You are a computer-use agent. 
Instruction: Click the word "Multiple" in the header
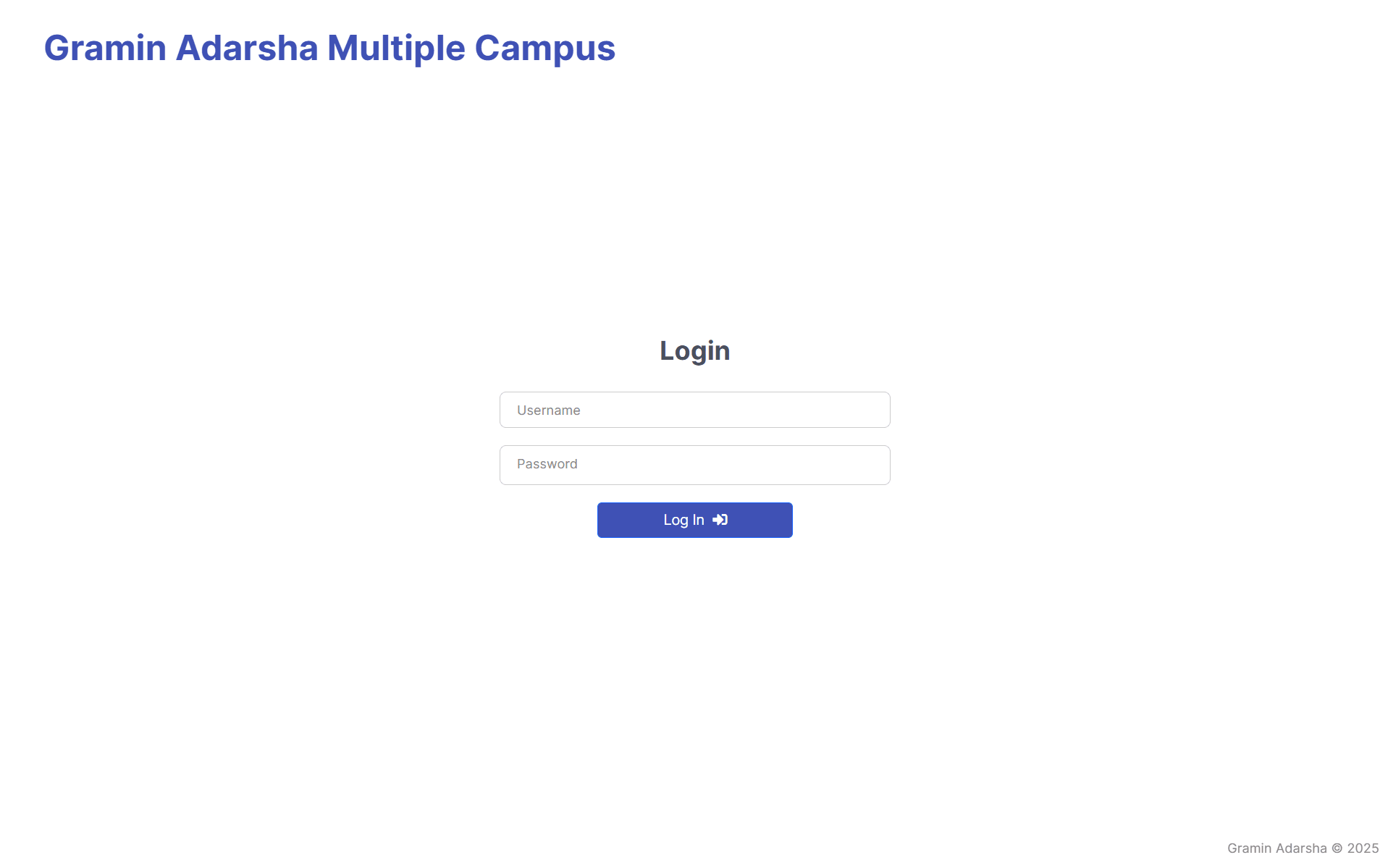[396, 48]
